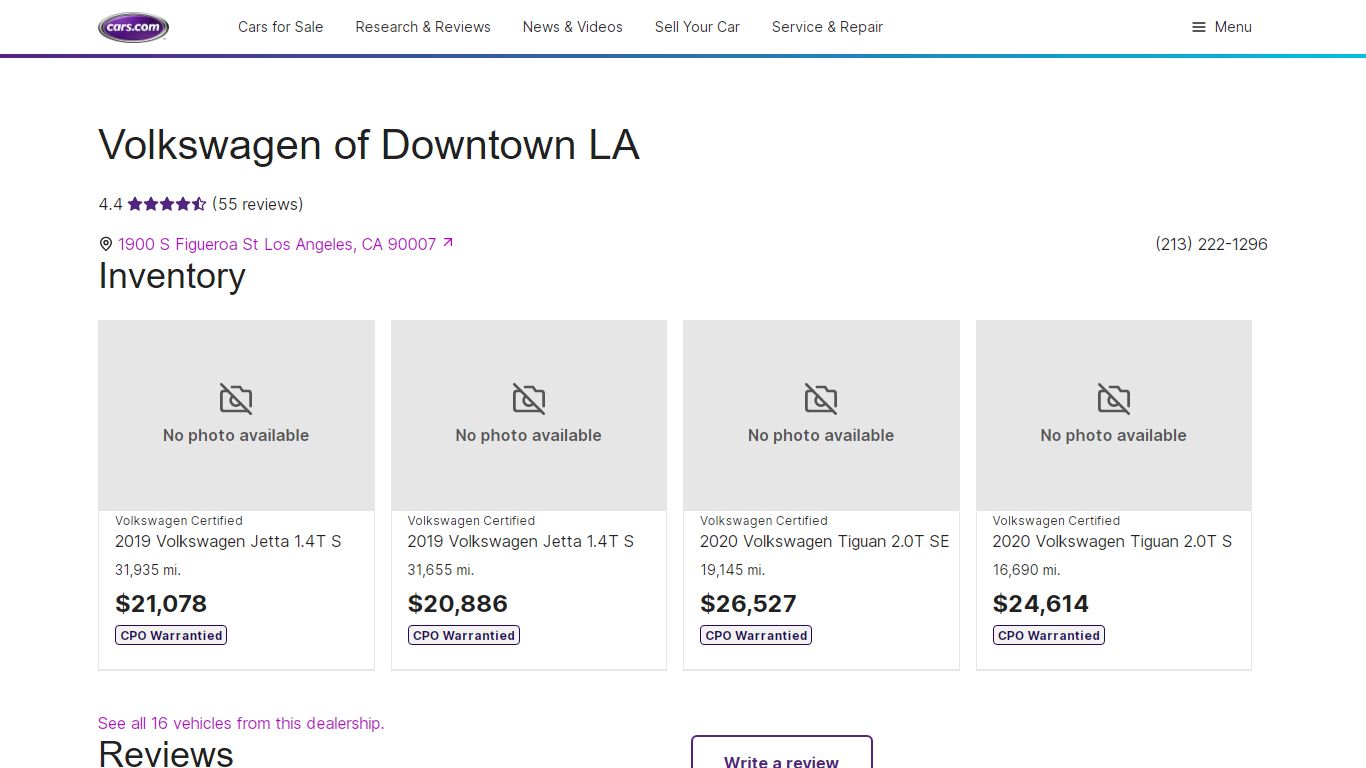Image resolution: width=1366 pixels, height=768 pixels.
Task: Open the Menu text label
Action: pyautogui.click(x=1233, y=27)
